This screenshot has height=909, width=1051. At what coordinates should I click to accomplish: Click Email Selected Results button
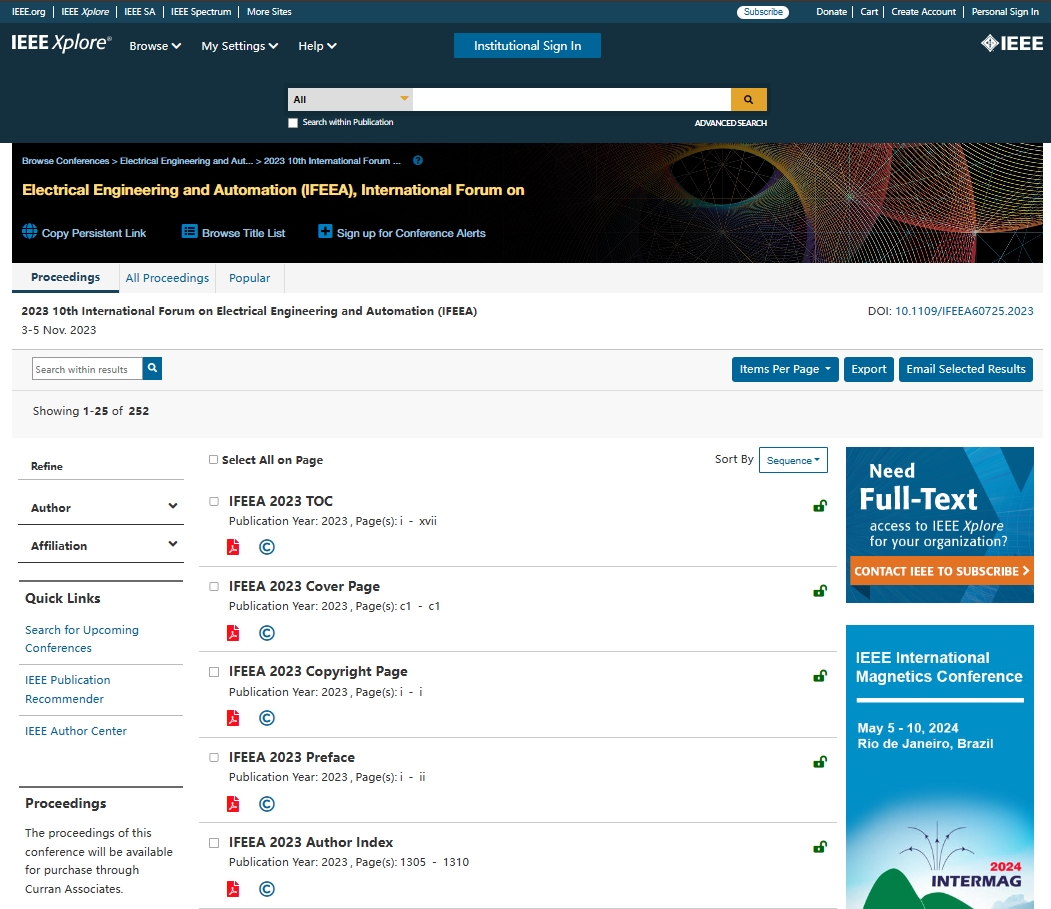coord(965,369)
